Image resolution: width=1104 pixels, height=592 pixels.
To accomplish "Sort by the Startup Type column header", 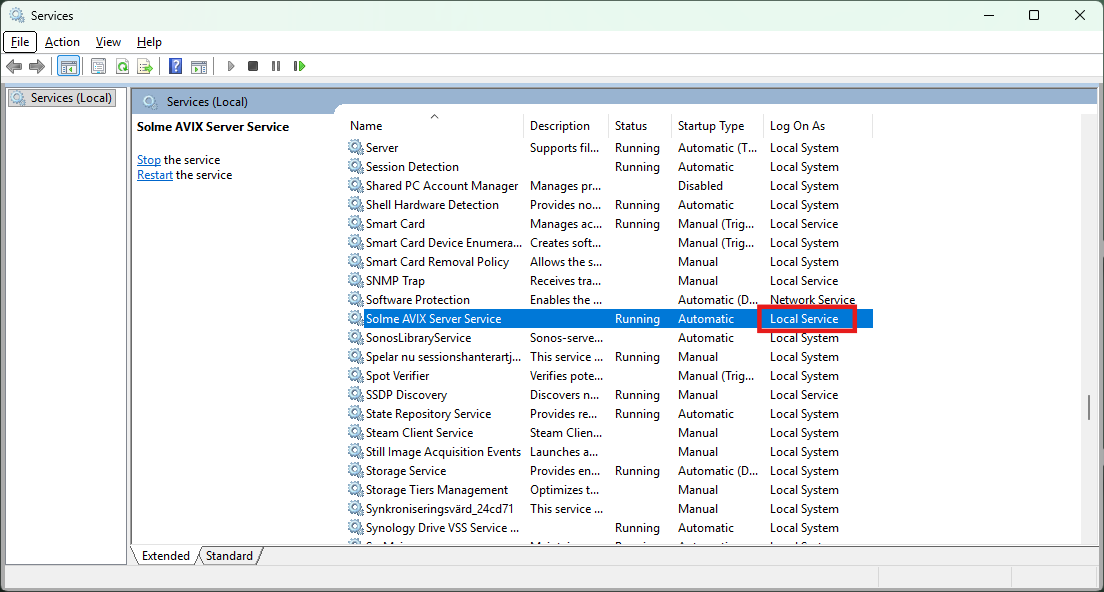I will (x=717, y=125).
